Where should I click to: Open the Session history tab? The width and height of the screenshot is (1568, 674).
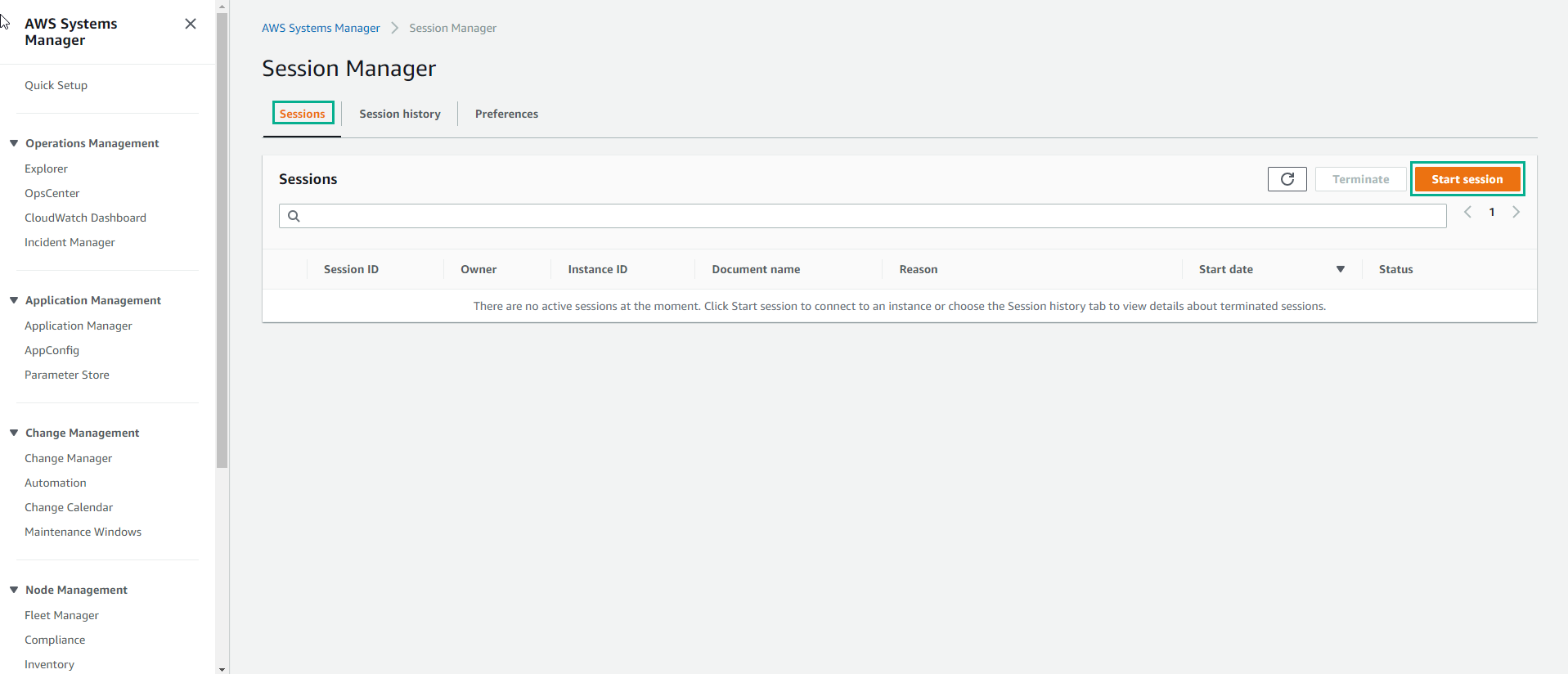click(400, 114)
